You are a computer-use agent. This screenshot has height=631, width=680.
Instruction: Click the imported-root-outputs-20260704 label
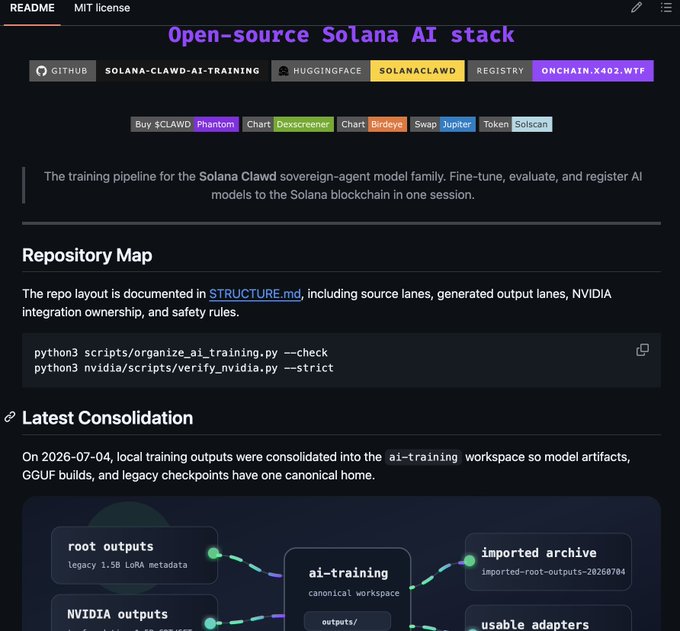tap(553, 572)
